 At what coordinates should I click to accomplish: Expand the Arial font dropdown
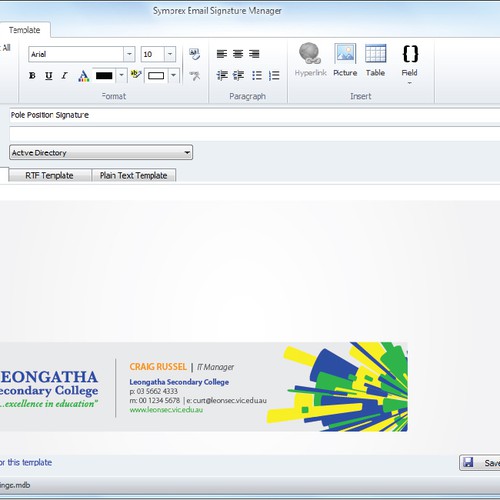pos(129,54)
